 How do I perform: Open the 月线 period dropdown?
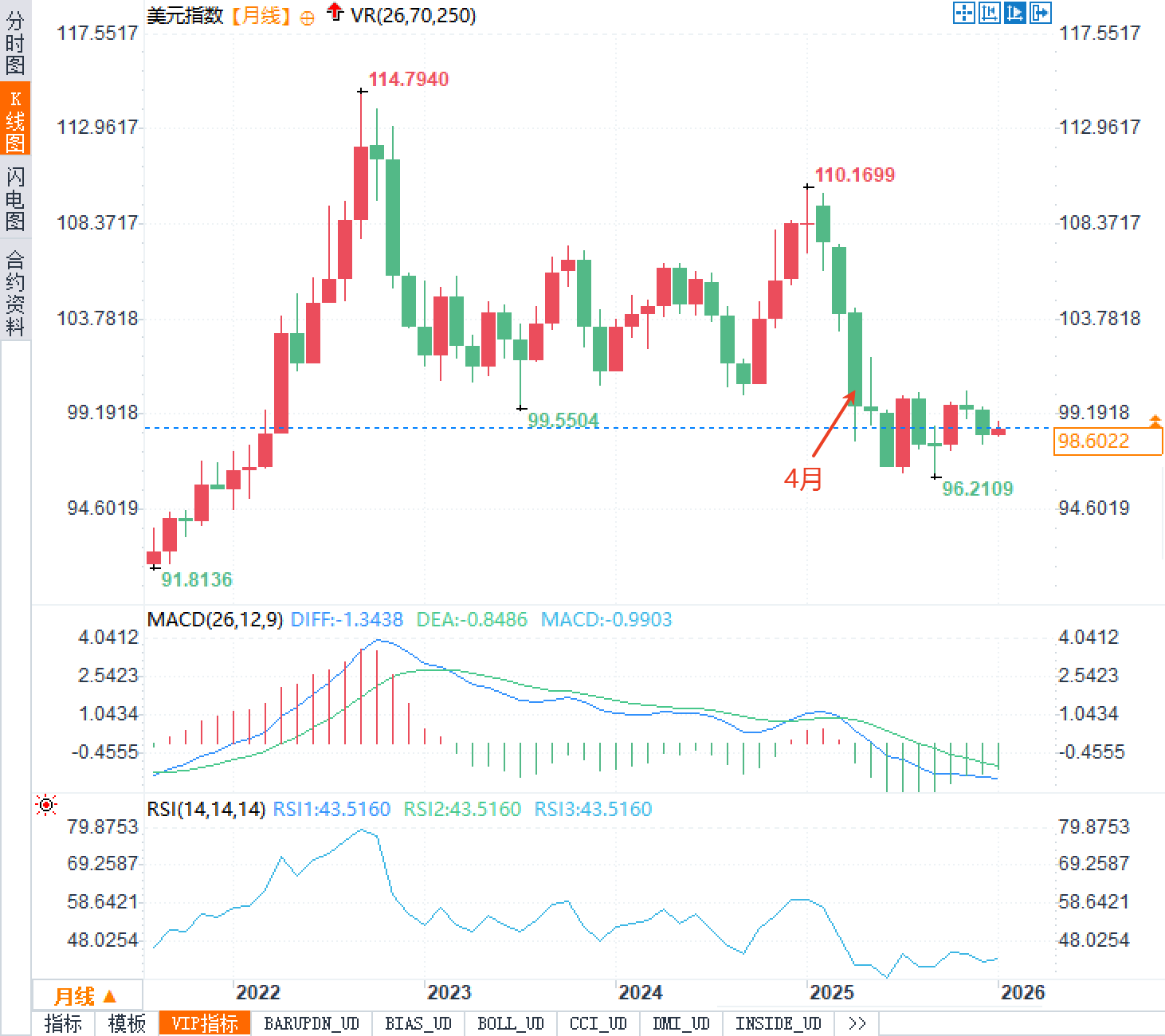click(86, 995)
